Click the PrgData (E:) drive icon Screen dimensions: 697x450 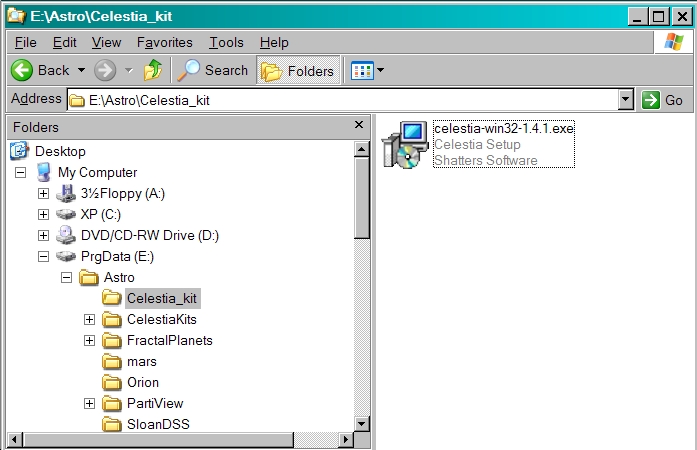click(x=66, y=256)
